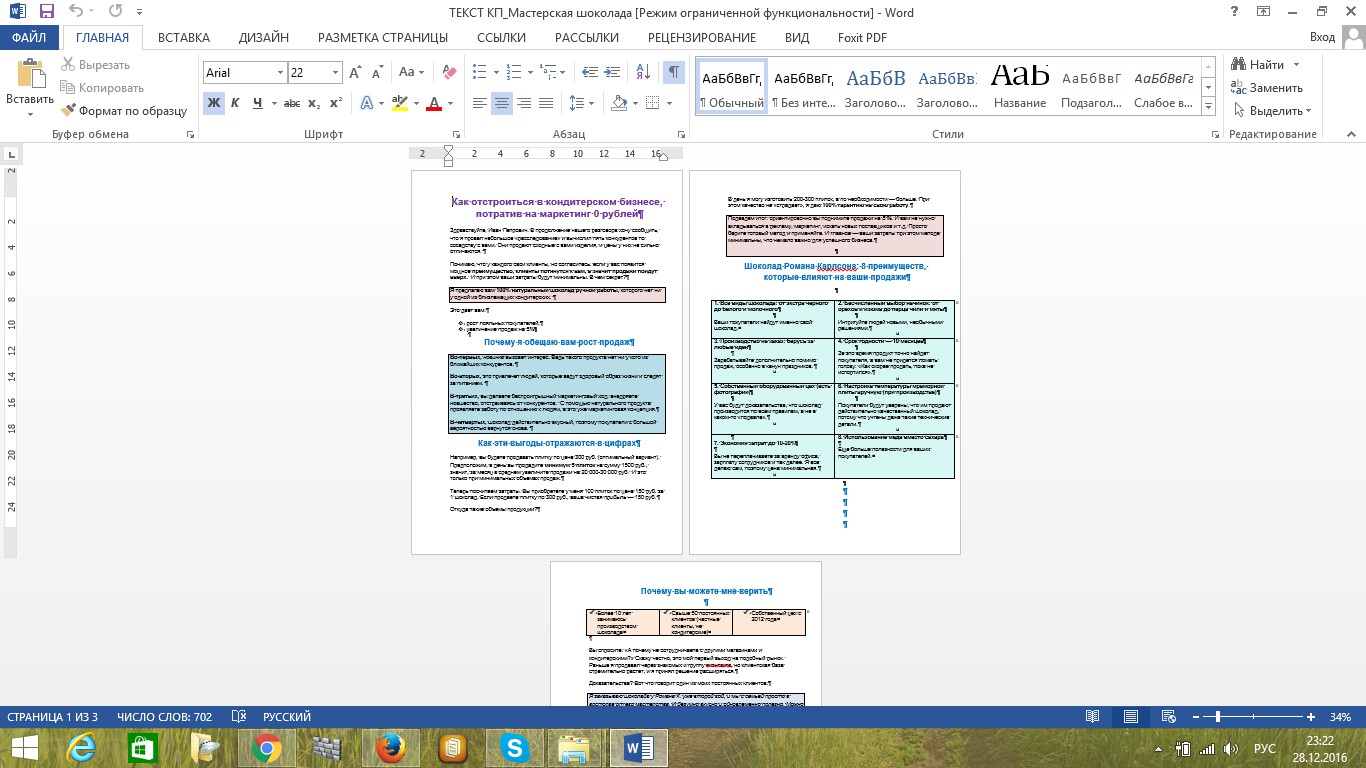
Task: Sort the selection with the A-Я sort icon
Action: click(641, 73)
